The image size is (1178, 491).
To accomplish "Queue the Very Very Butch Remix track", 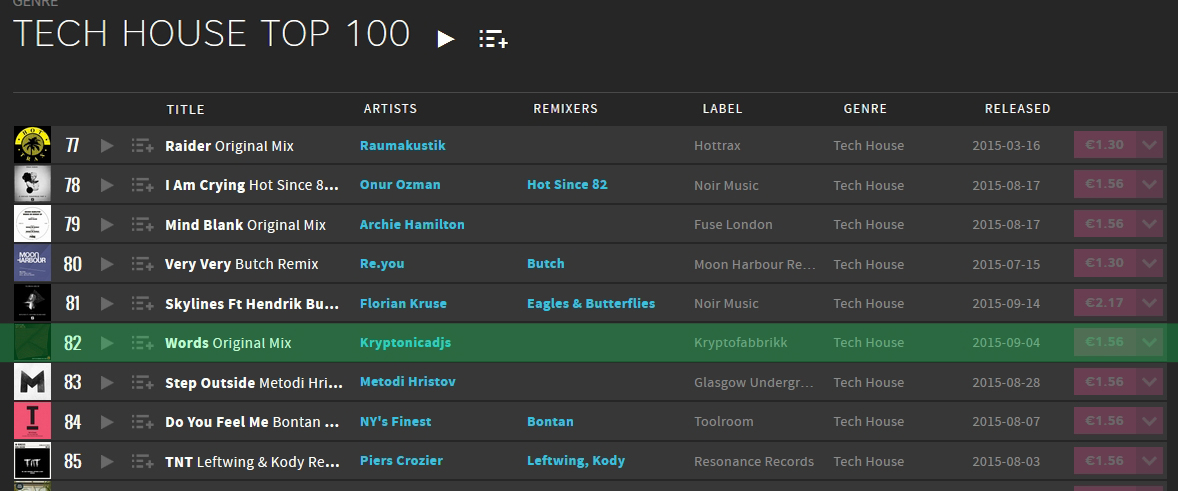I will tap(141, 265).
